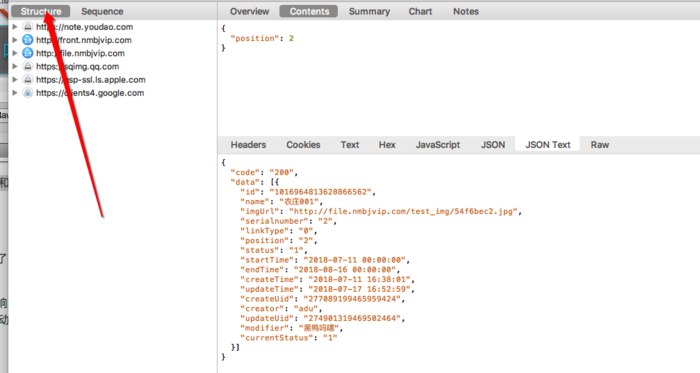Select the ssl.ls.apple.com host entry
The width and height of the screenshot is (700, 373).
click(x=91, y=79)
